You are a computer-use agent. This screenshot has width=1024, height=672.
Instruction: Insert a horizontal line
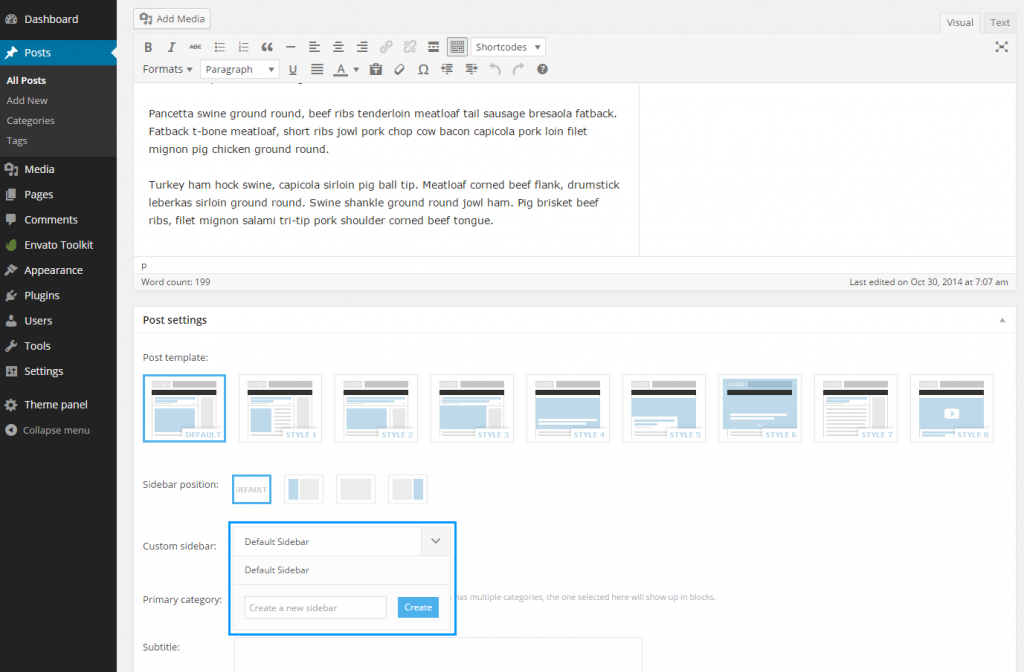click(x=290, y=47)
